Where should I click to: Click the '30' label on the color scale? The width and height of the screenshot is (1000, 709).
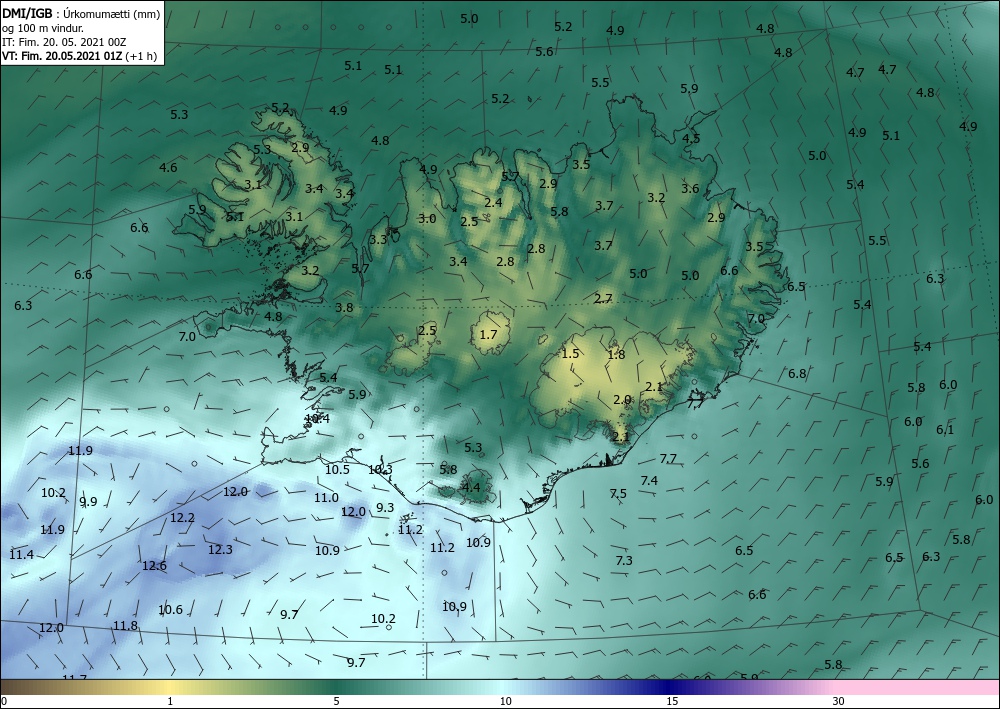coord(838,701)
